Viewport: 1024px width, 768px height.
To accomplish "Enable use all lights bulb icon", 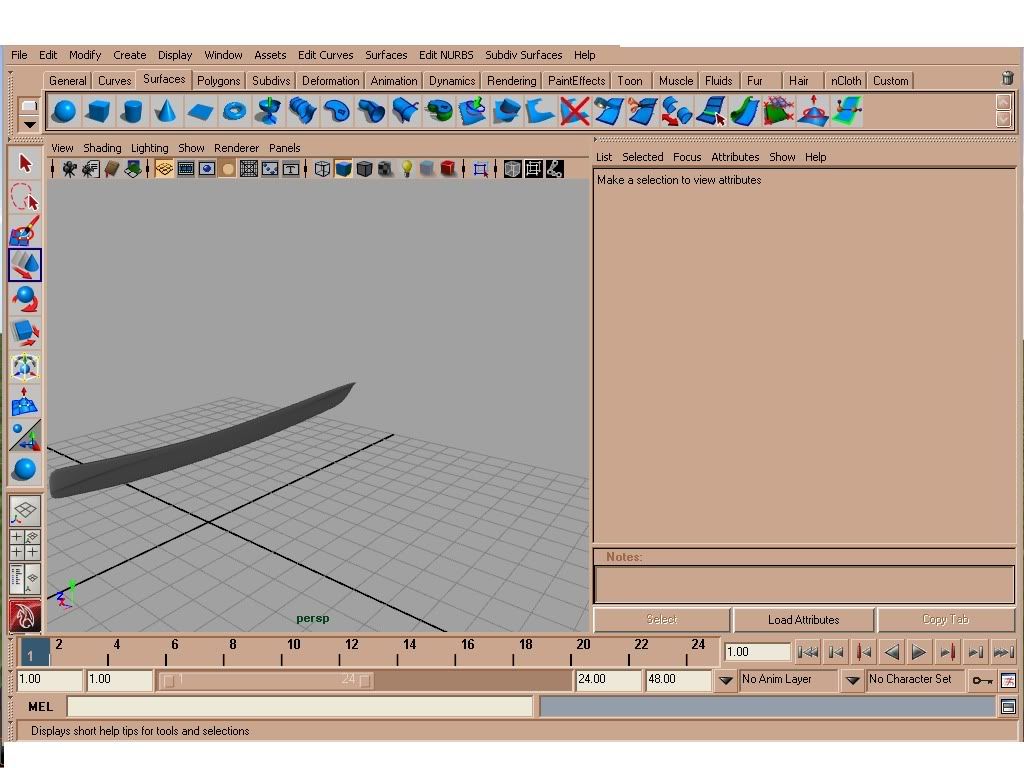I will coord(407,169).
